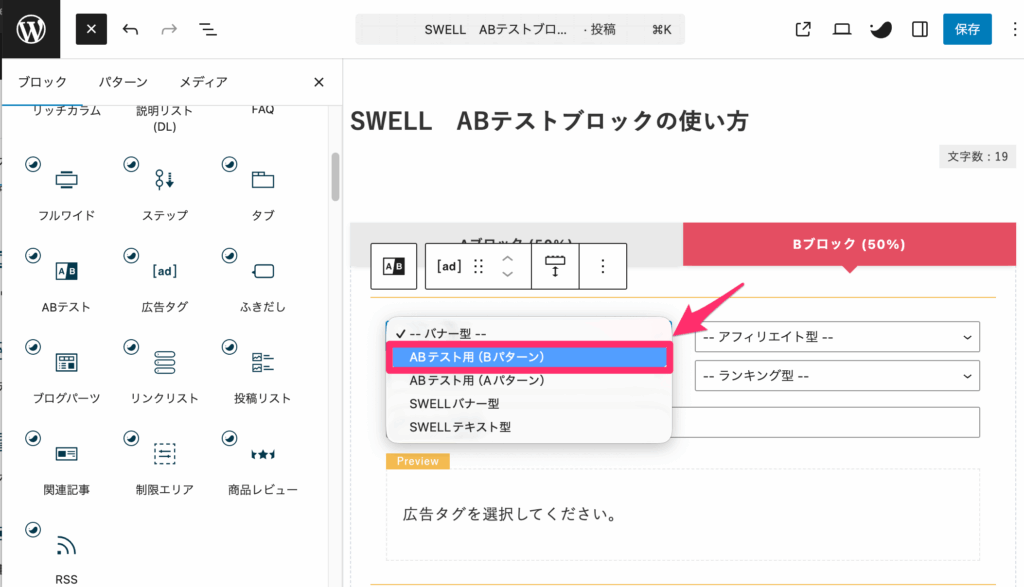Select the Bブロック (50%) tab
The image size is (1024, 587).
[x=848, y=244]
